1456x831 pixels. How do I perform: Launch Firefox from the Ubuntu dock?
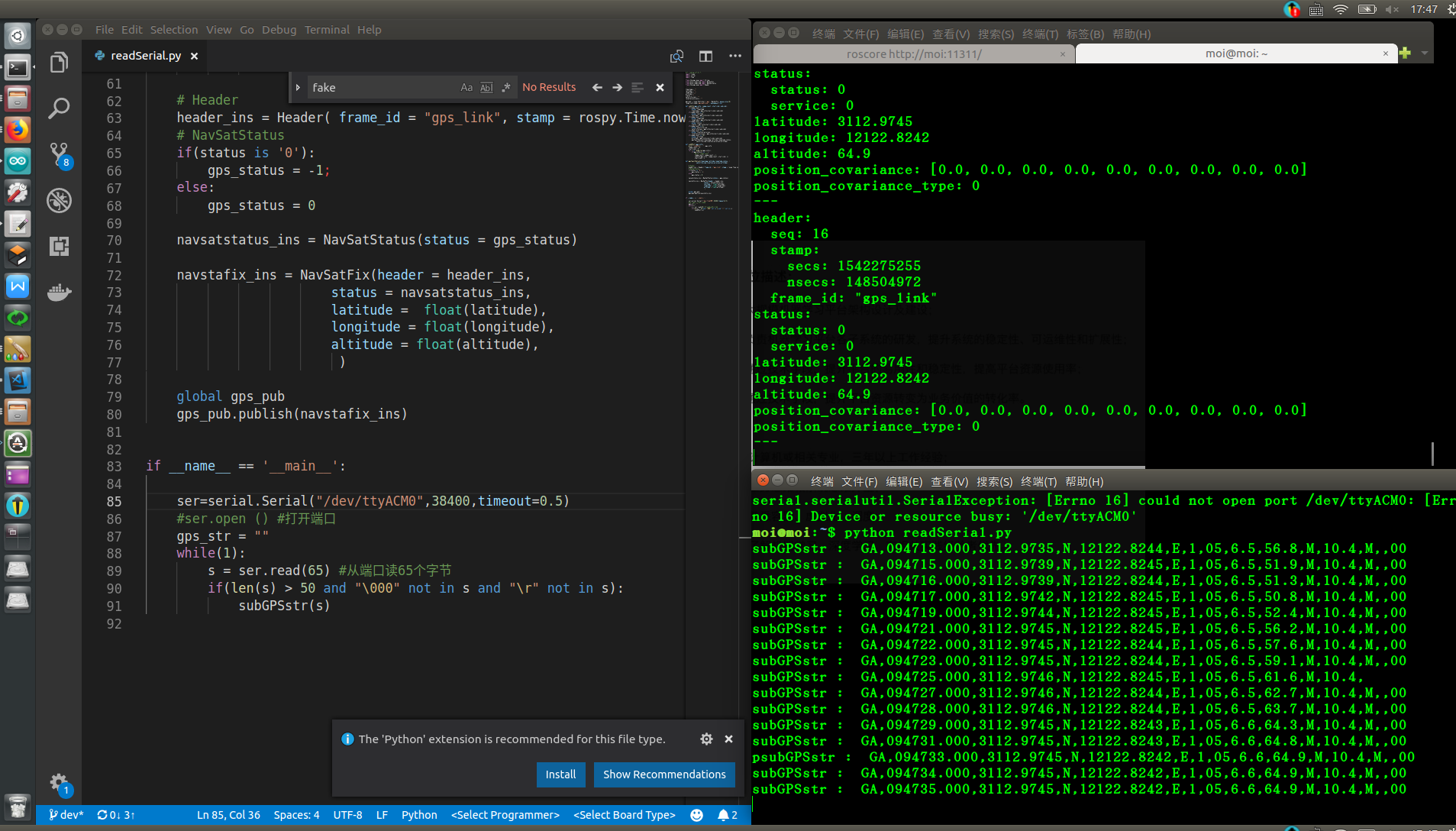(x=18, y=130)
